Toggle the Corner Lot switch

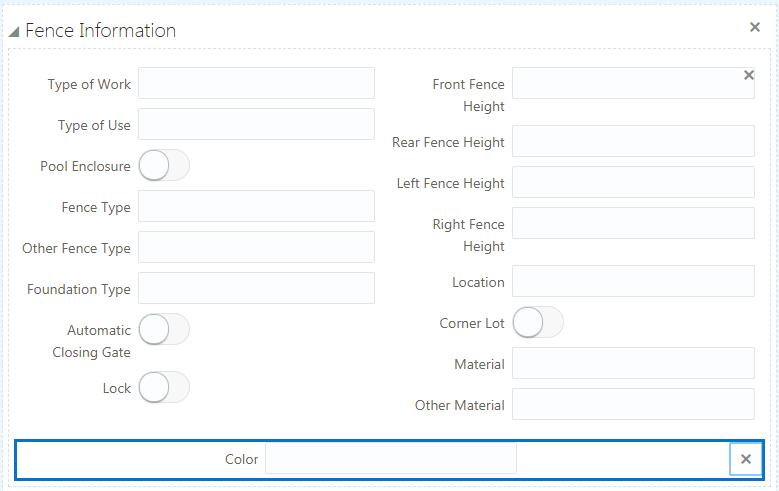click(x=538, y=322)
